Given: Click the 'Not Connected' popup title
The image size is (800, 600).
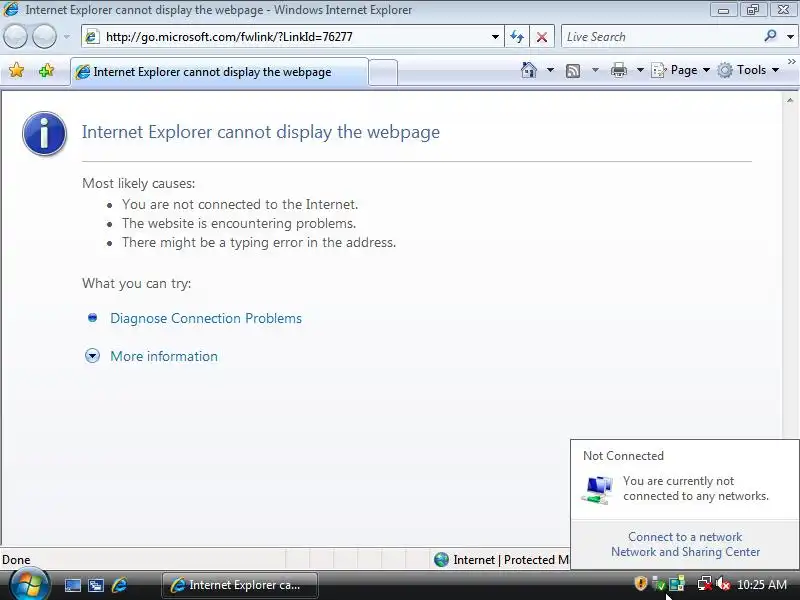Looking at the screenshot, I should pyautogui.click(x=623, y=456).
